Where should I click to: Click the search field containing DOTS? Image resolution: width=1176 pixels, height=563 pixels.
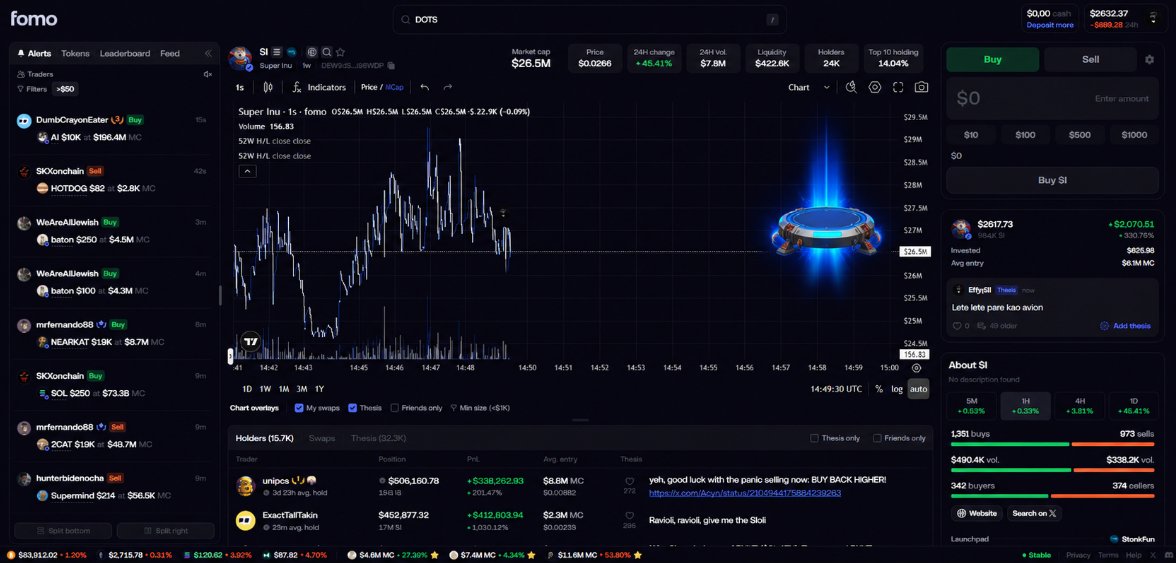click(590, 19)
